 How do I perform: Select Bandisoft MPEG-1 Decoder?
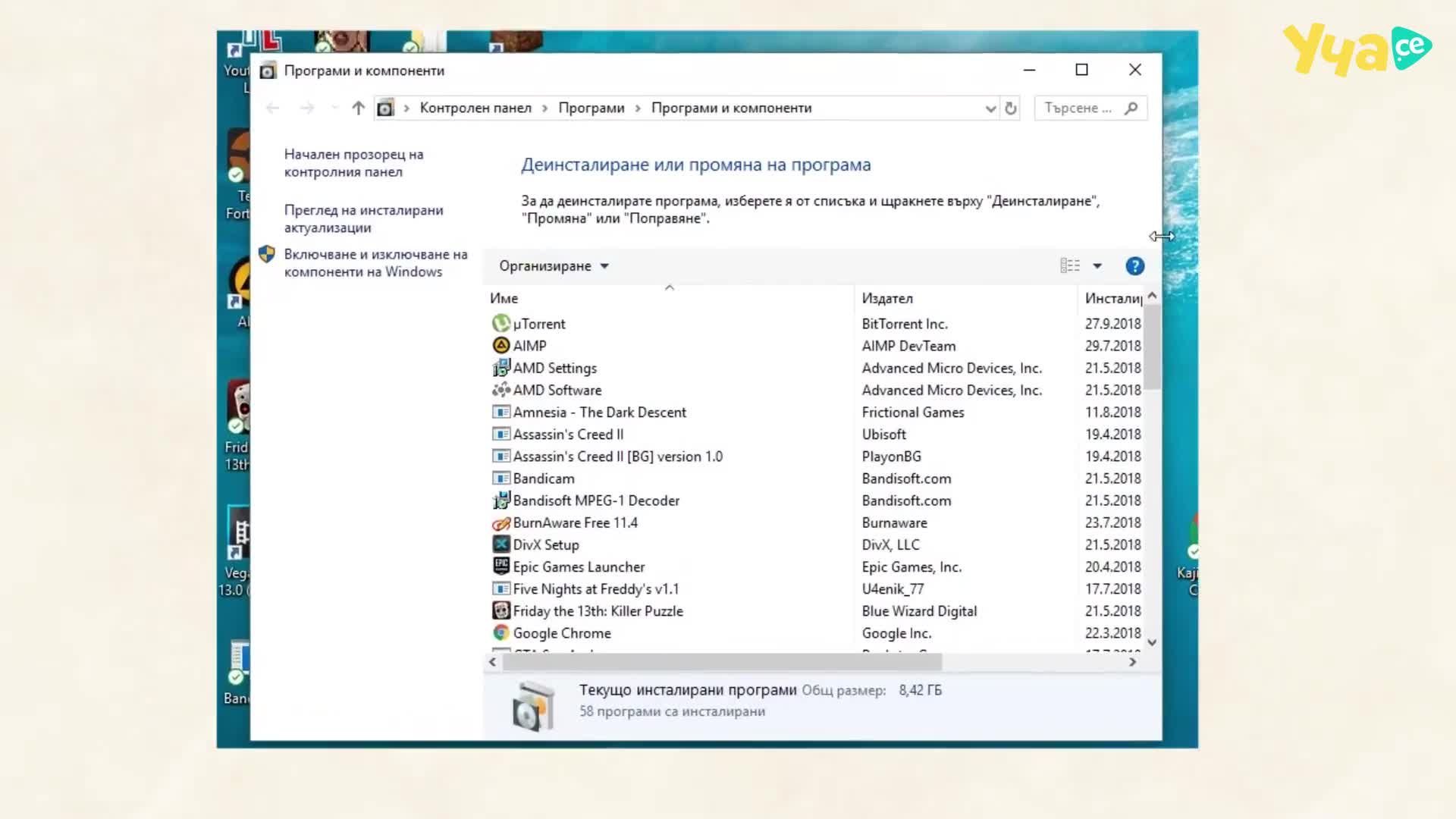point(596,500)
